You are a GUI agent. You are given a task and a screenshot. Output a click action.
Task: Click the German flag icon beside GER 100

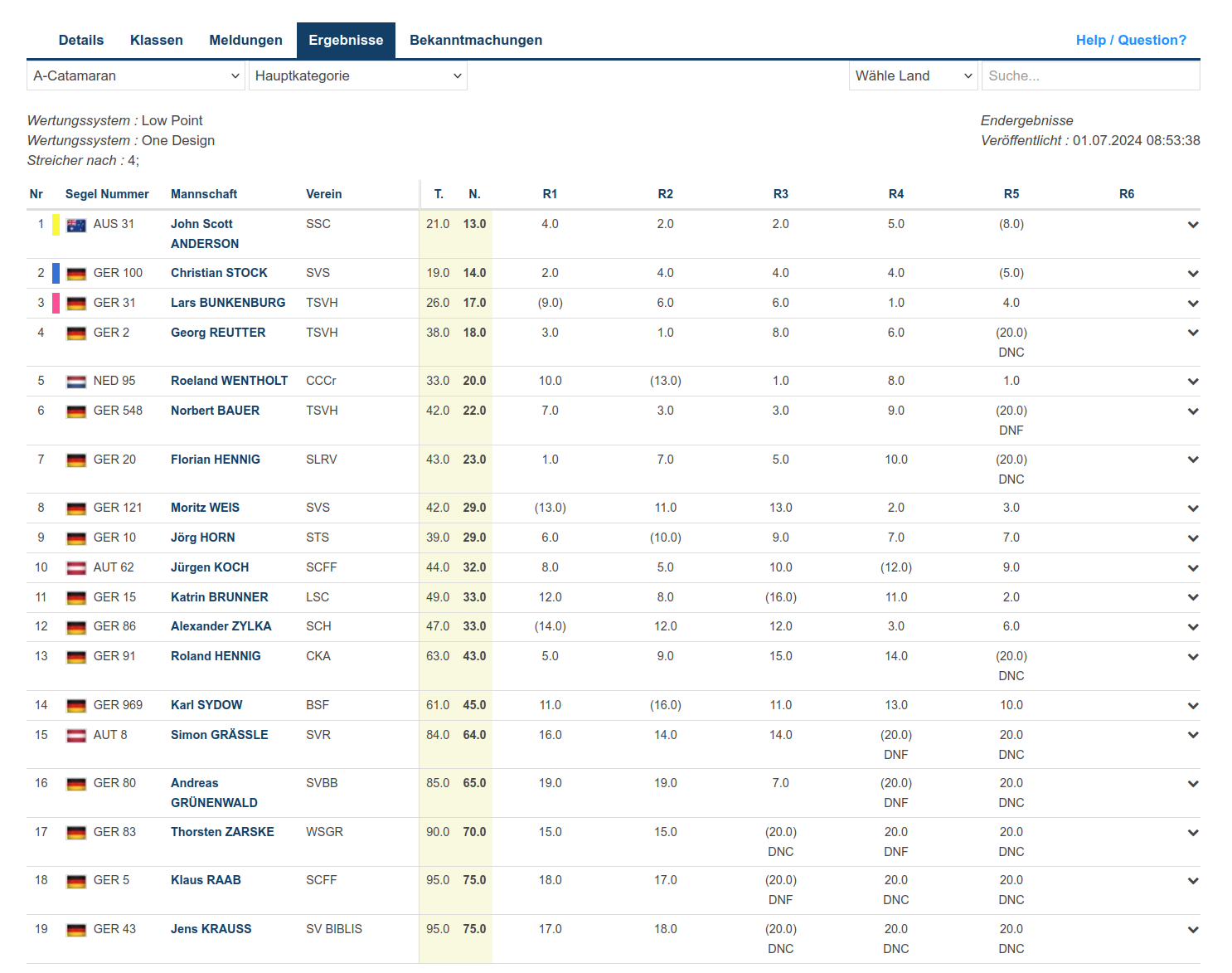coord(76,274)
